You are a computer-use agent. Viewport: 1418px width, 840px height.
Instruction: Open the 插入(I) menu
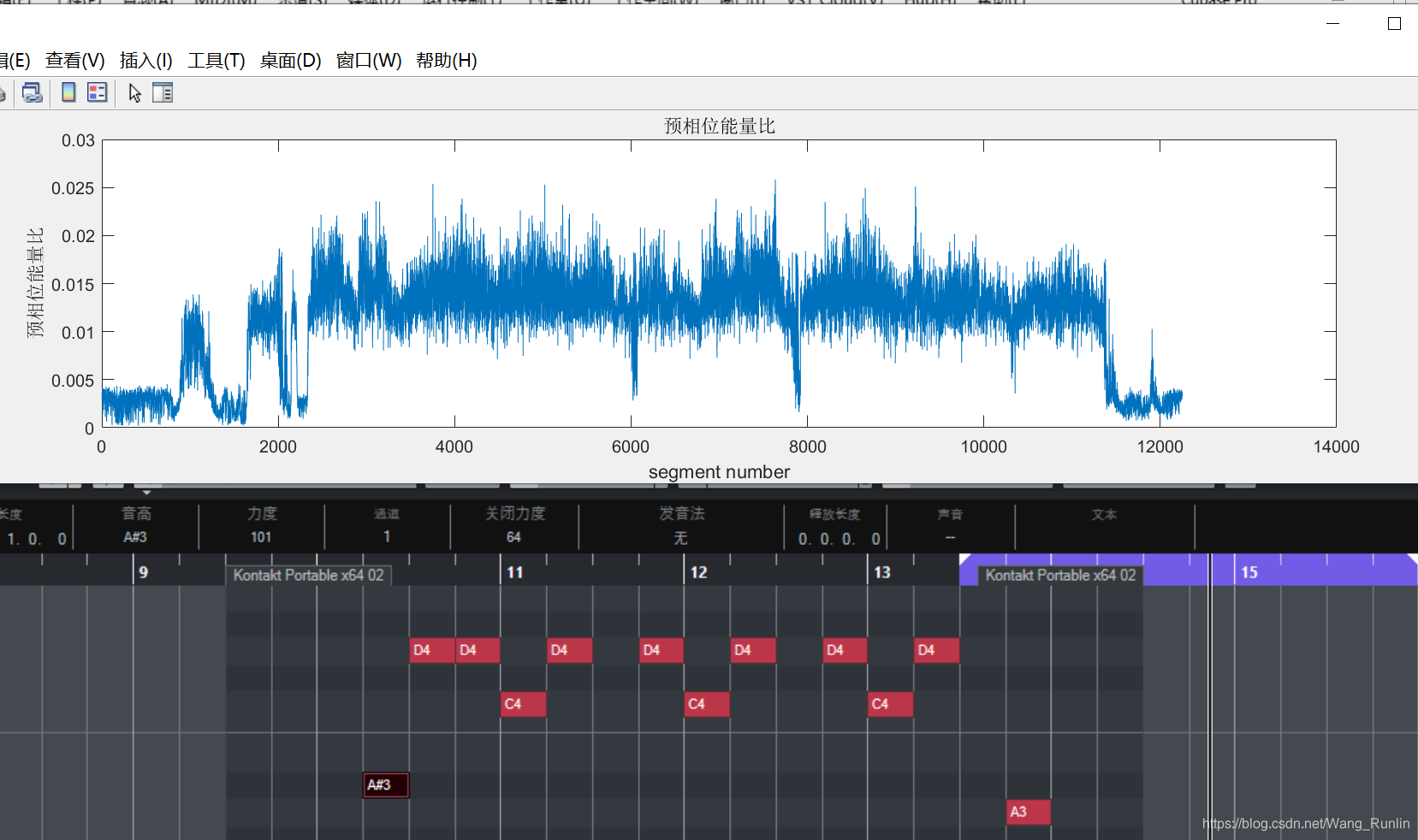pos(146,61)
